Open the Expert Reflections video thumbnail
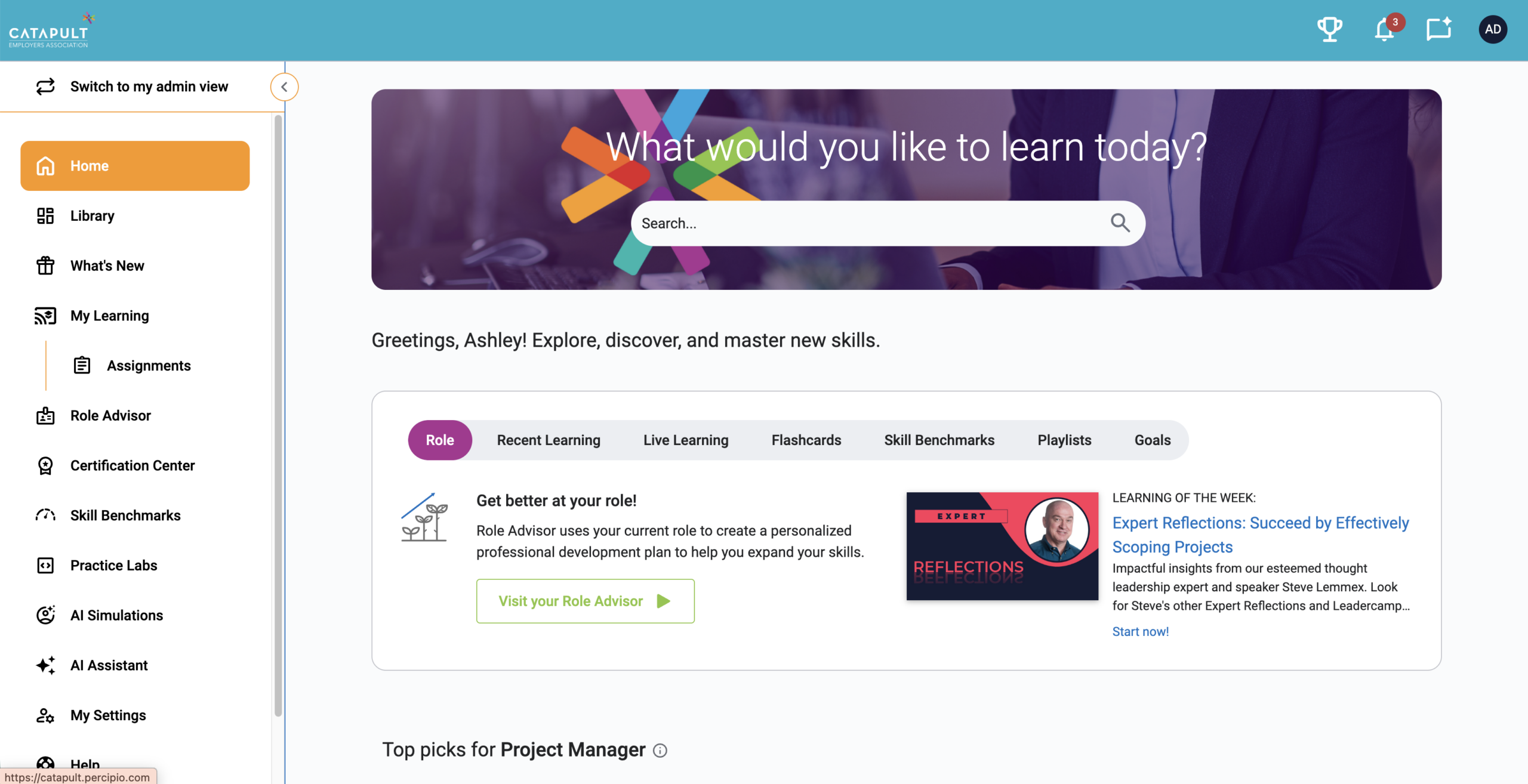The width and height of the screenshot is (1528, 784). click(x=1002, y=546)
